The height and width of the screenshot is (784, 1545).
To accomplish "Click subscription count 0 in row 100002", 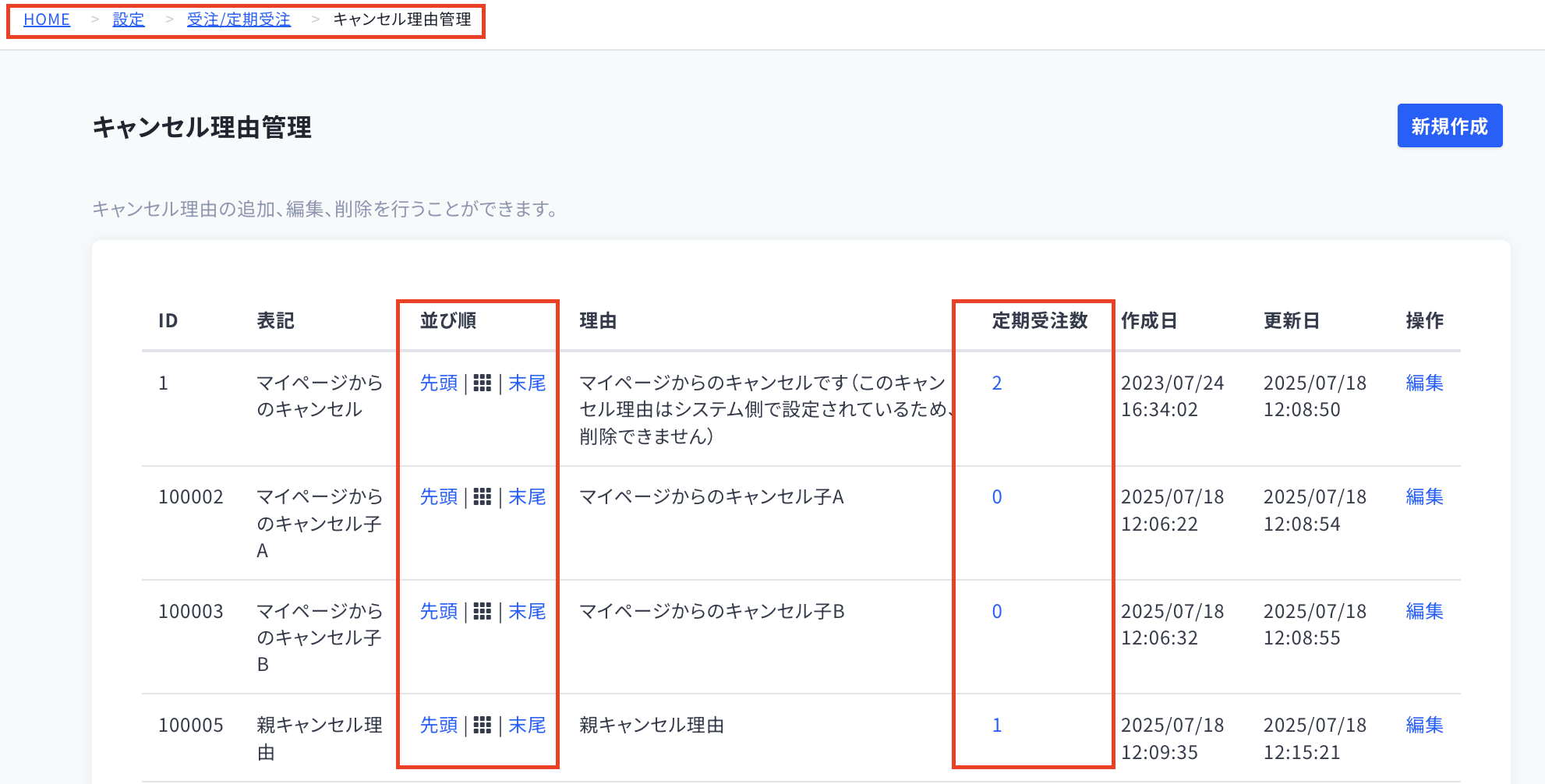I will point(996,497).
